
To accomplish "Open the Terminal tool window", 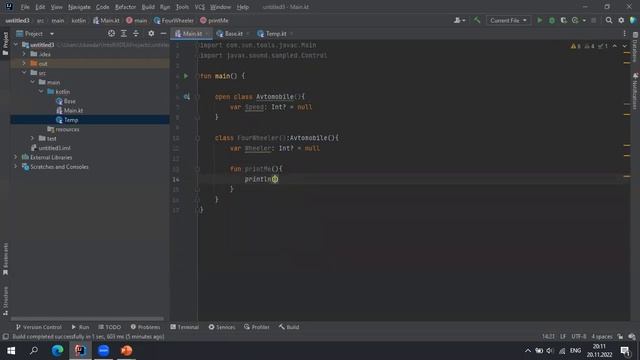I will [184, 327].
